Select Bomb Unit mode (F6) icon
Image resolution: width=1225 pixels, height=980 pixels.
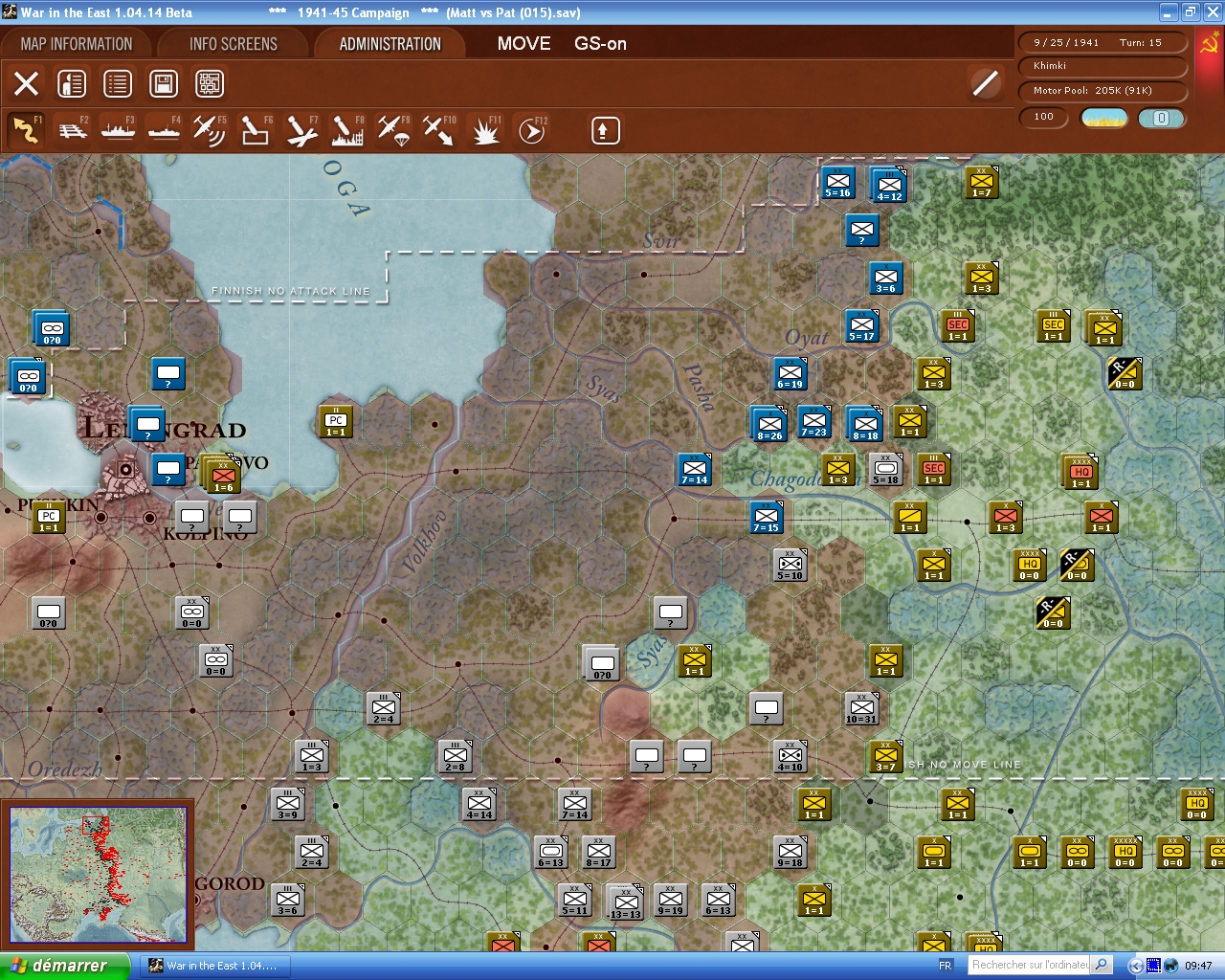click(x=256, y=130)
